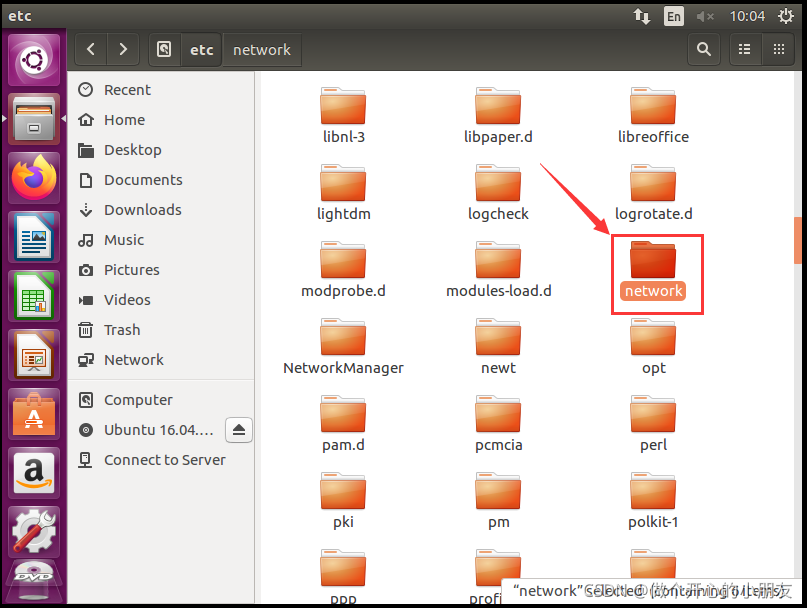The height and width of the screenshot is (608, 807).
Task: Select the ppp folder
Action: (x=343, y=576)
